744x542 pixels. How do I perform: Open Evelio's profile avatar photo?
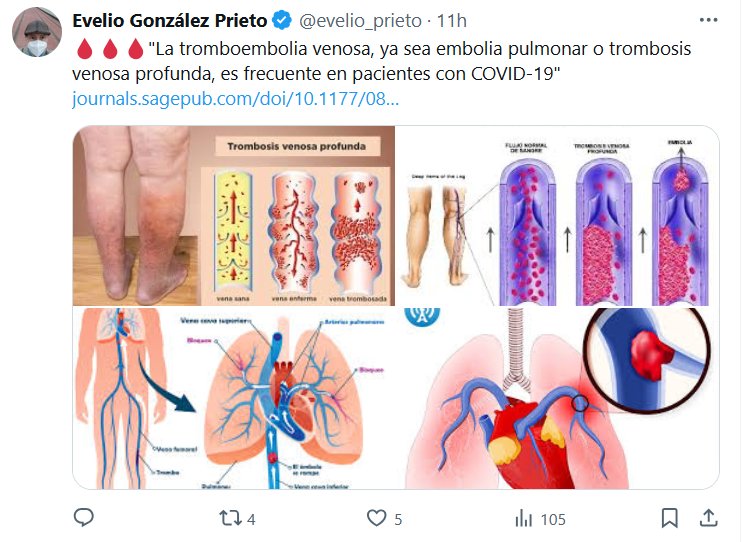point(36,38)
